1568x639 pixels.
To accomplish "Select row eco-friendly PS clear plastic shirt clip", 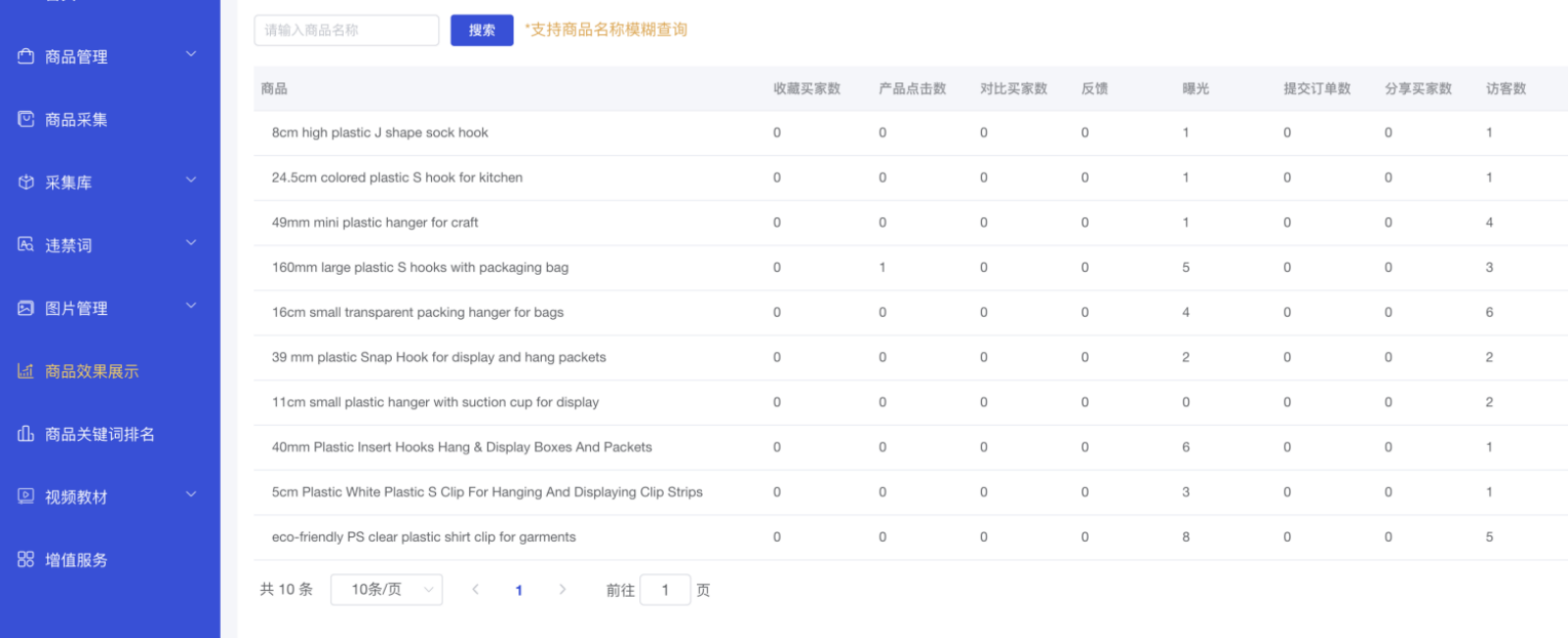I will tap(910, 537).
